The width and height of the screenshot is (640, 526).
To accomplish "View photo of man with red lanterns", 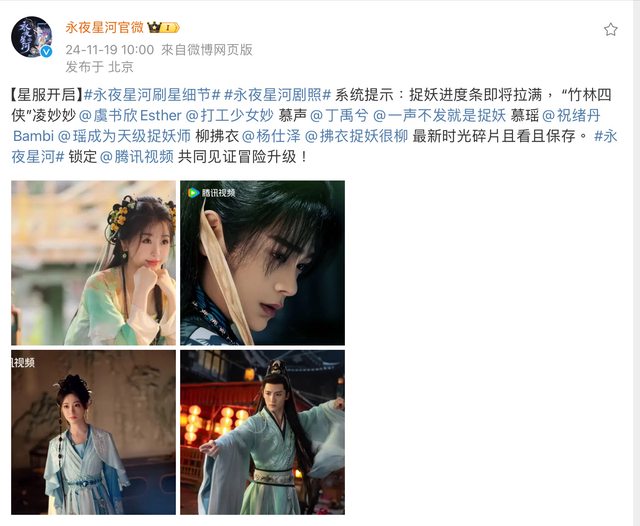I will click(x=262, y=432).
